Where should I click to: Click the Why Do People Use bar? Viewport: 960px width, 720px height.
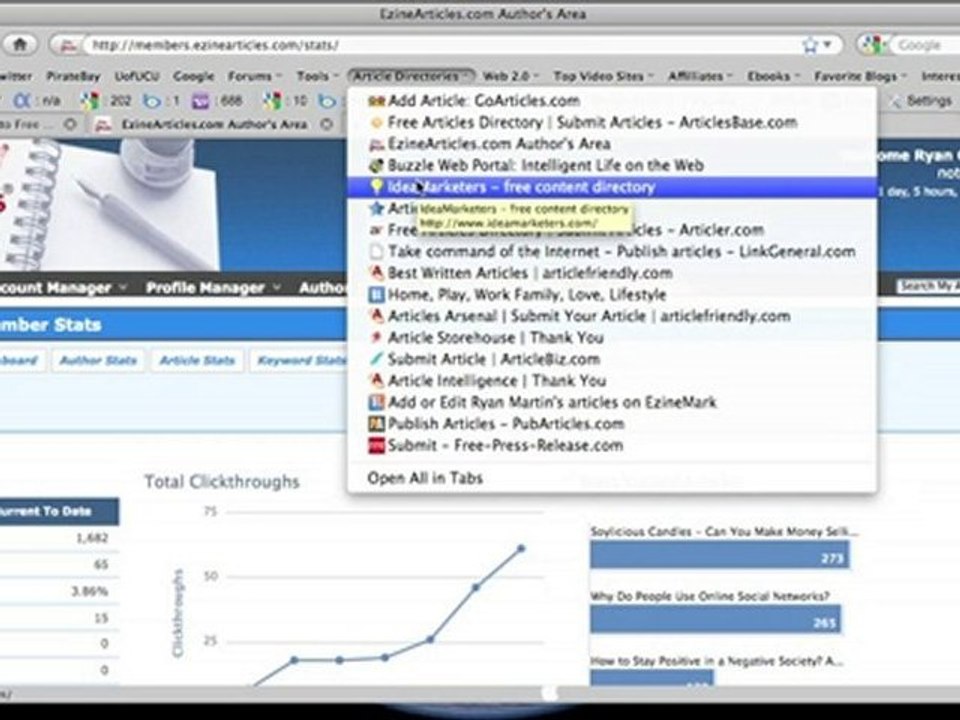(715, 619)
